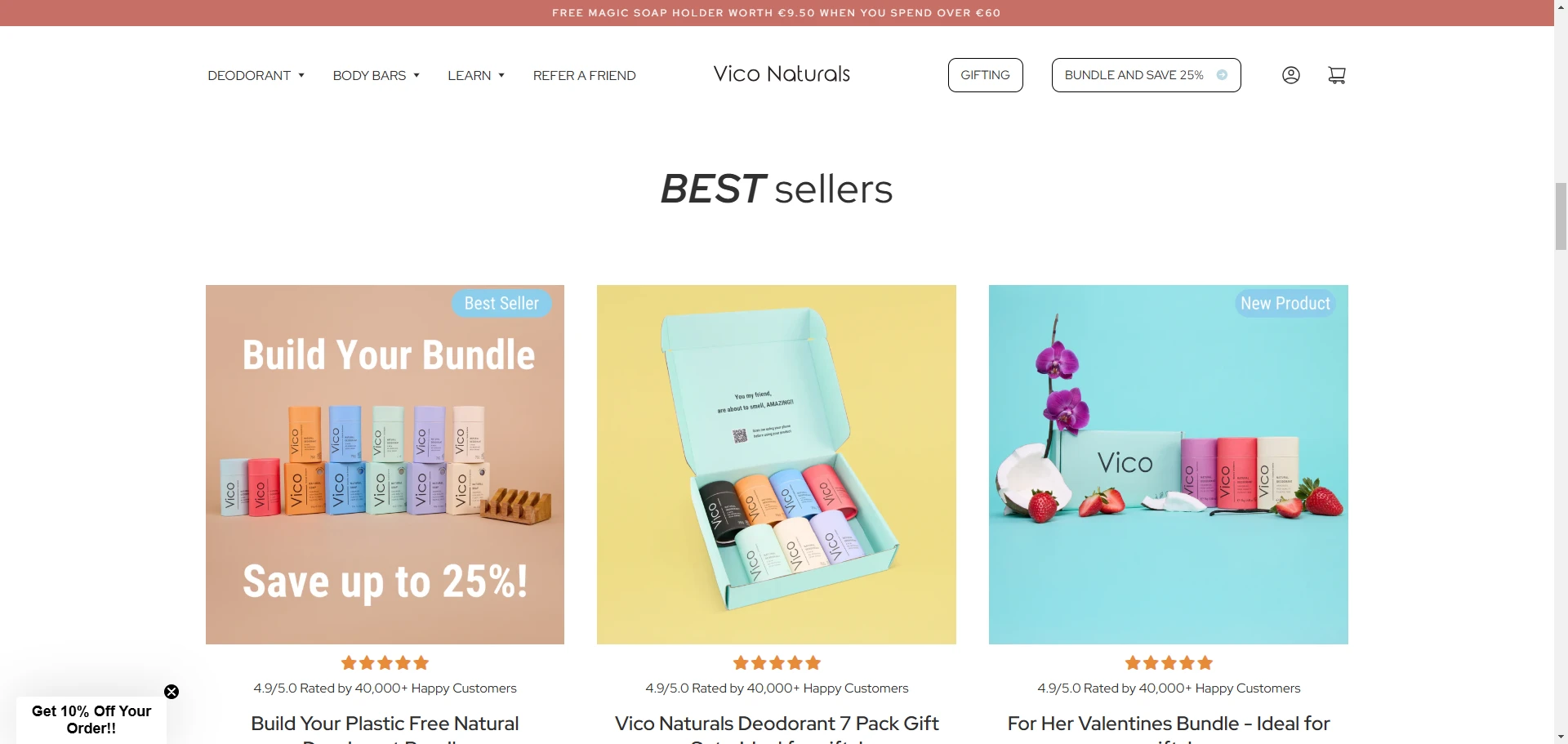Click the New Product badge

pyautogui.click(x=1285, y=303)
